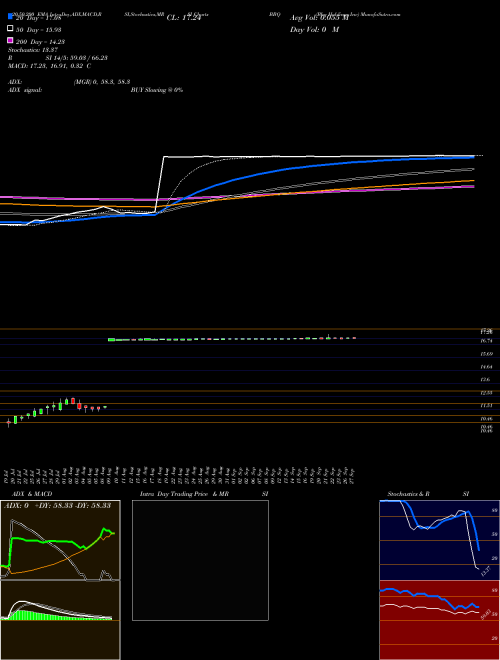The height and width of the screenshot is (660, 500).
Task: Open the red RSI chart panel
Action: pos(439,620)
